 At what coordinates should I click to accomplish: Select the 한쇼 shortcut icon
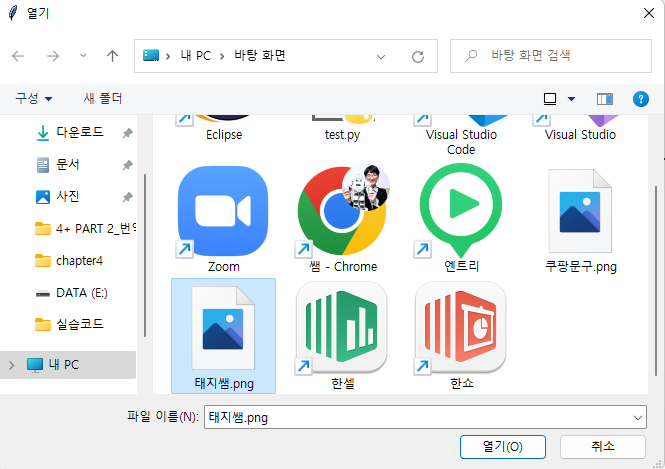[x=461, y=329]
